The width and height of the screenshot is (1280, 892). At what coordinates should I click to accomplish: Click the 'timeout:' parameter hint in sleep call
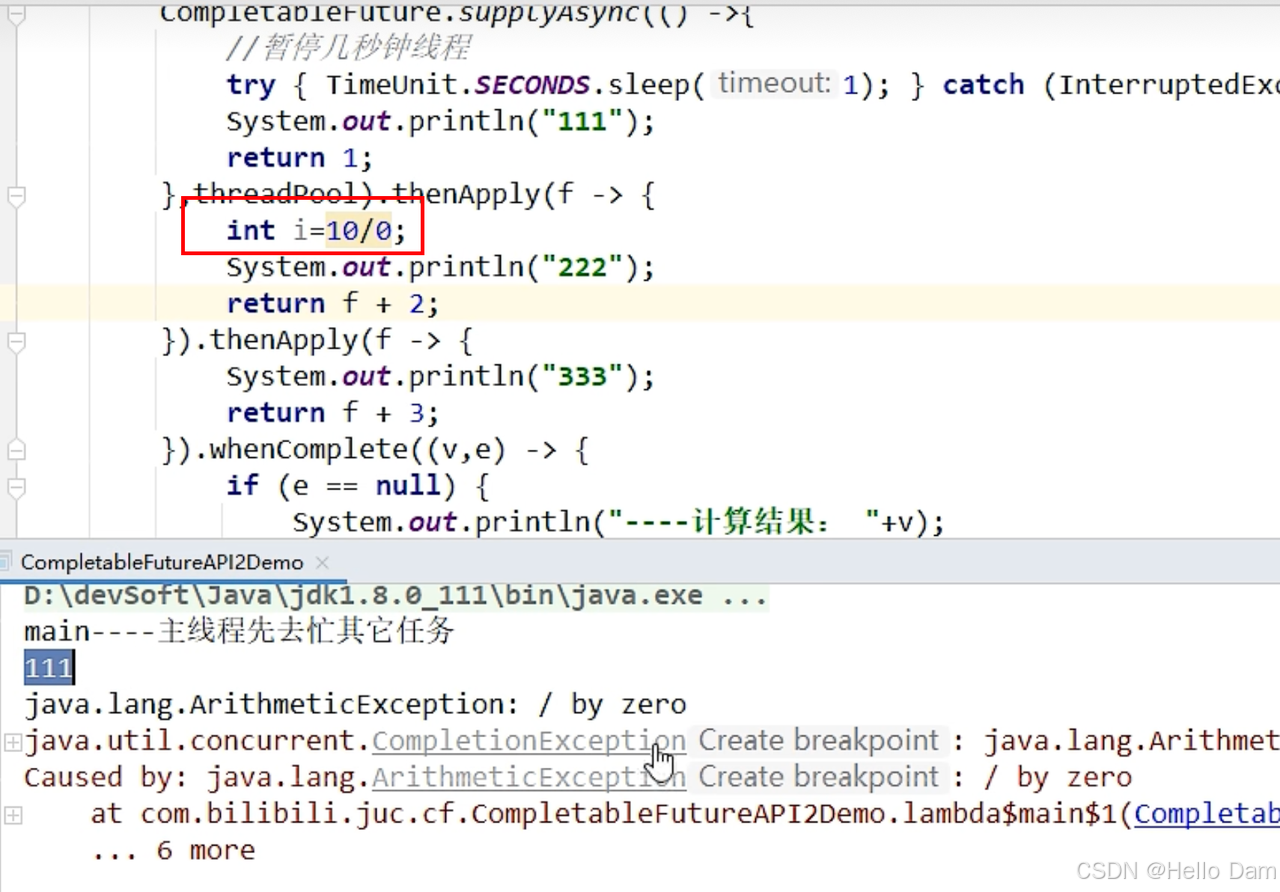coord(774,84)
